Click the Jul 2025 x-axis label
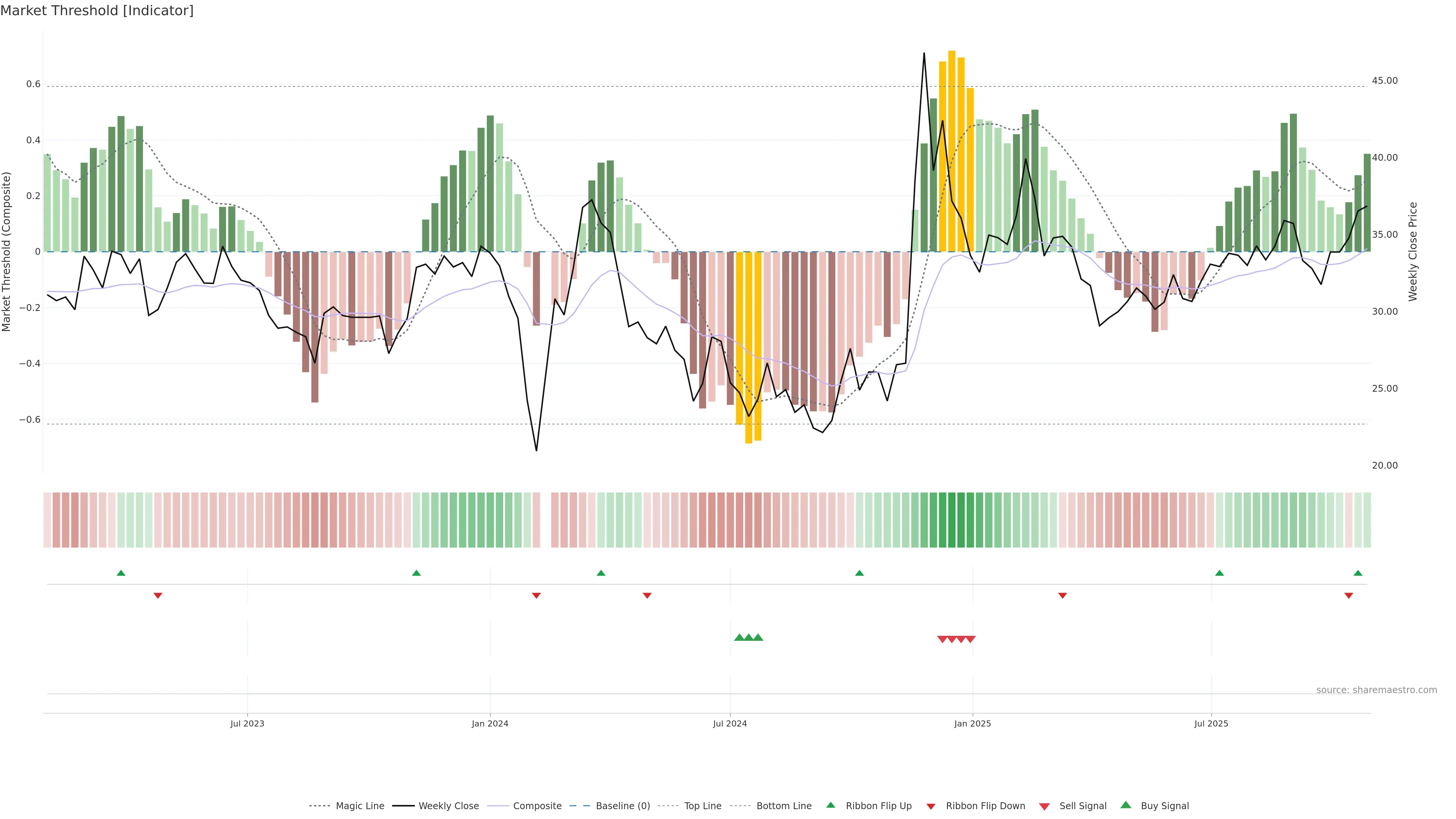Viewport: 1456px width, 819px height. click(1211, 723)
